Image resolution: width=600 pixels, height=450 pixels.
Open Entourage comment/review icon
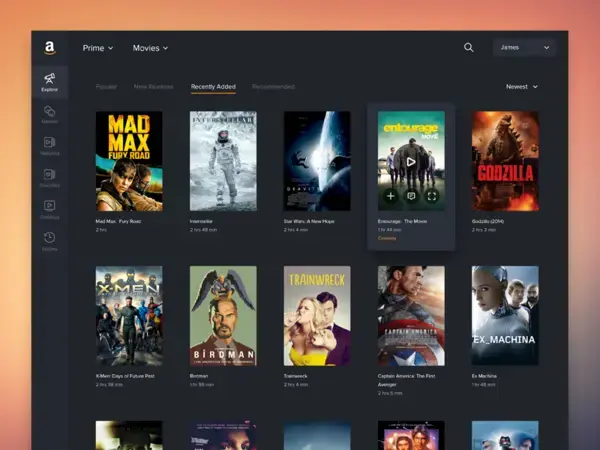click(x=411, y=196)
